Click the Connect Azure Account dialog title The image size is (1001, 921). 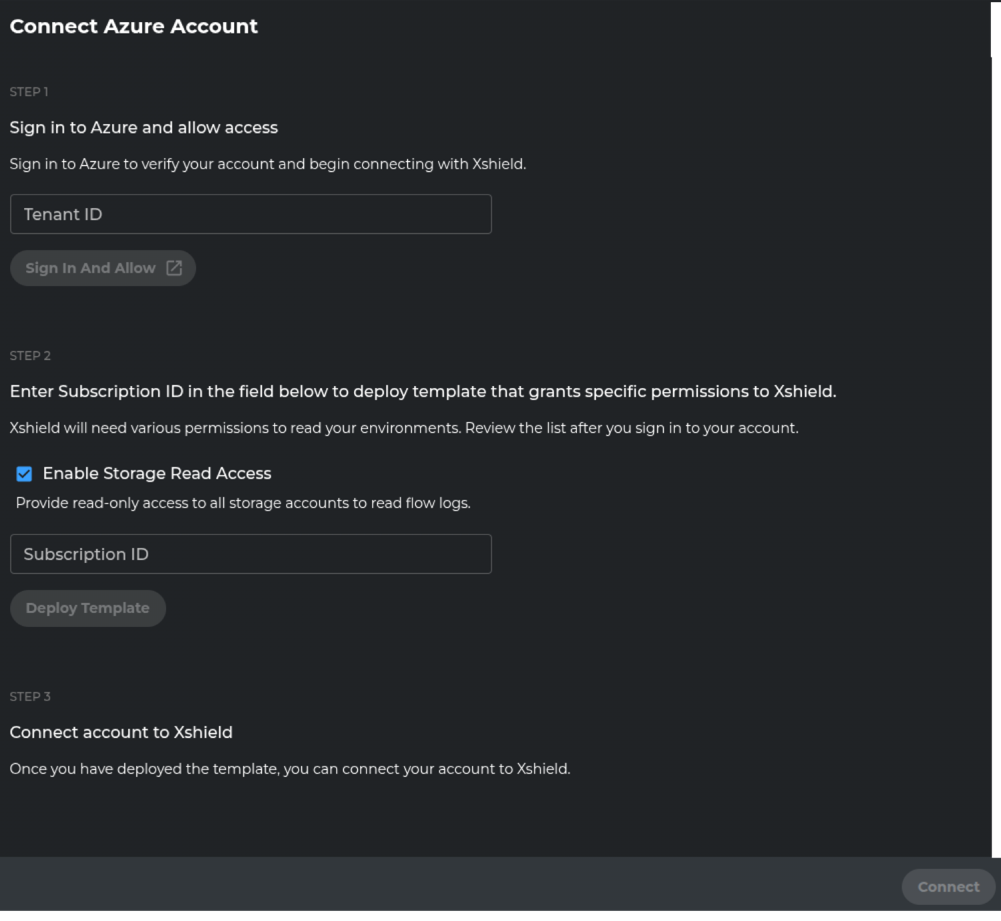point(133,26)
